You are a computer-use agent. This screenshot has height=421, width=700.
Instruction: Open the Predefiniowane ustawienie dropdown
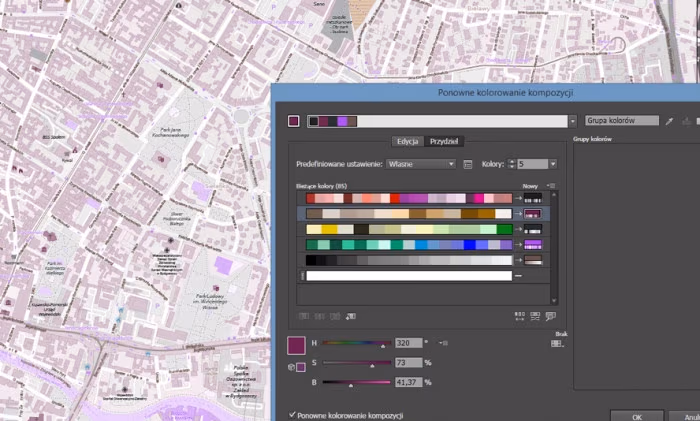[421, 164]
